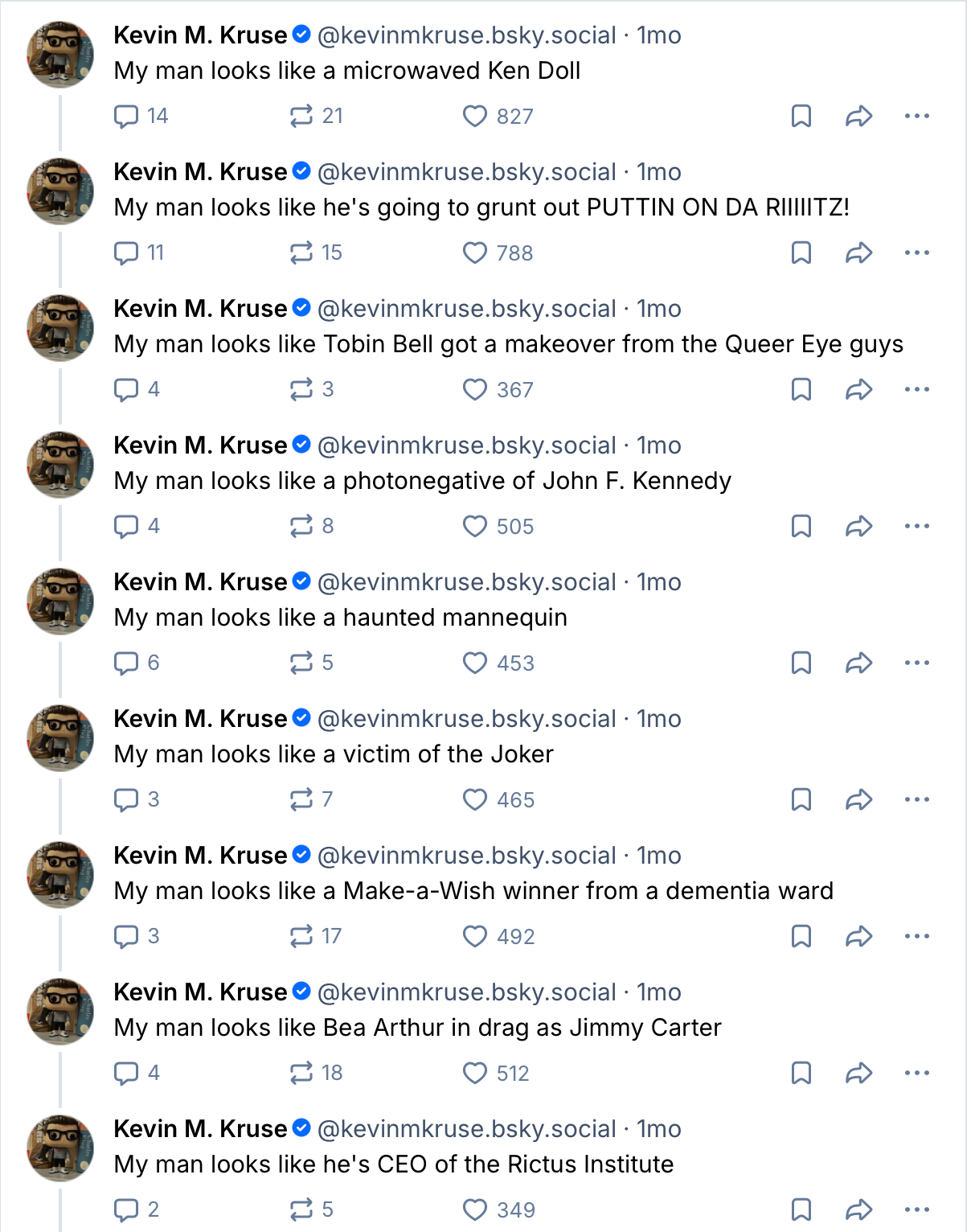Open more options for microwaved Ken Doll post
This screenshot has height=1232, width=971.
coord(916,117)
